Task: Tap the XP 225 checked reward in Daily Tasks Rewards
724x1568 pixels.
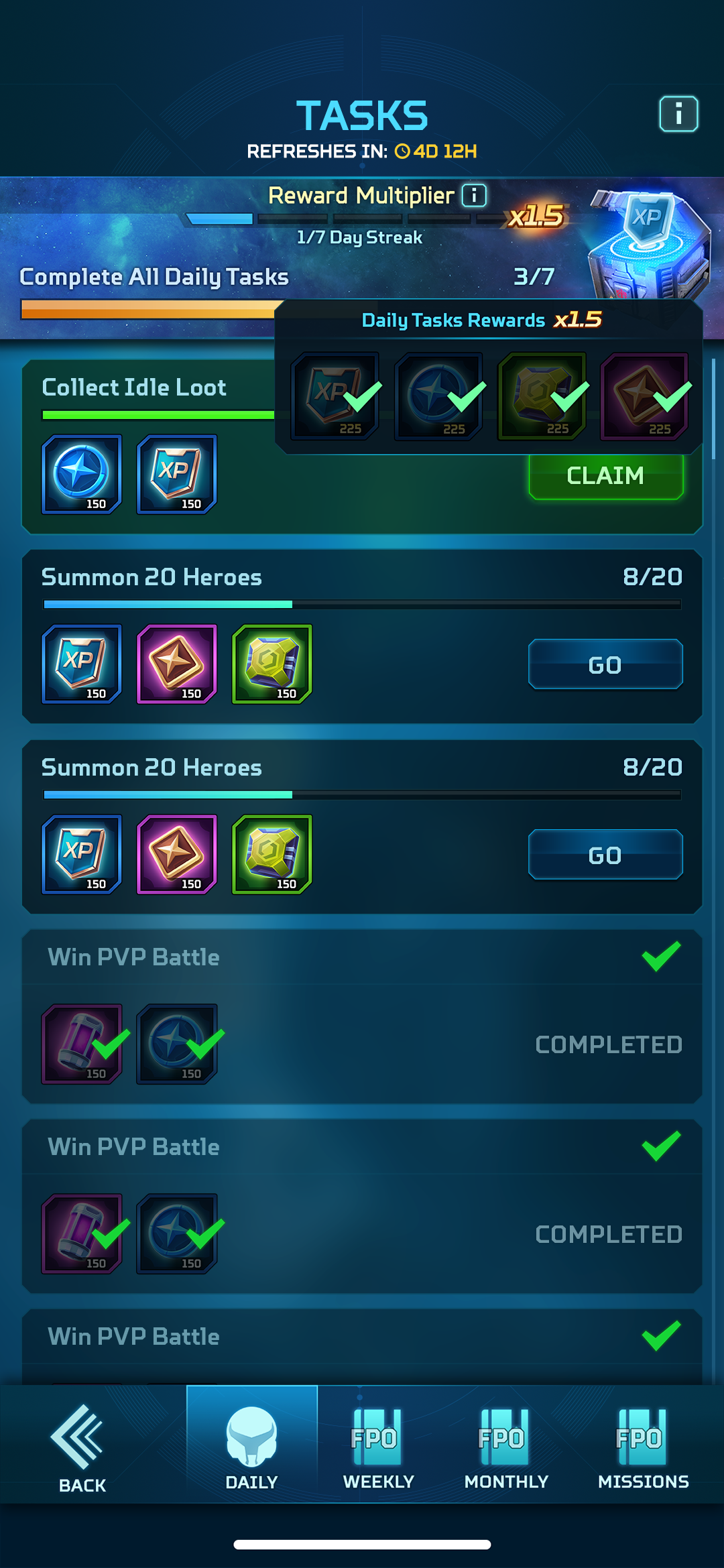Action: tap(335, 396)
